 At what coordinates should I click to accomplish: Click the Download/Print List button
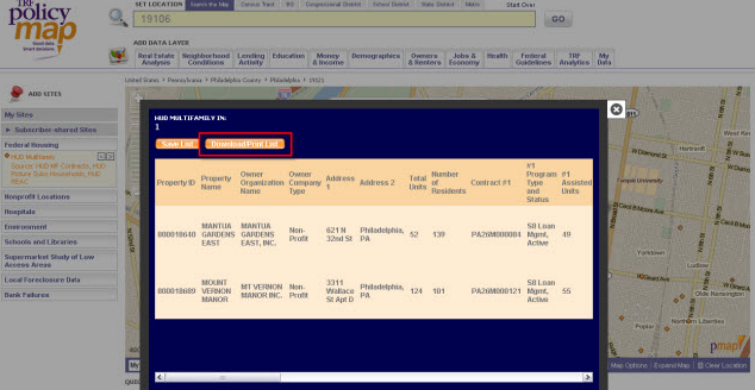click(x=245, y=144)
